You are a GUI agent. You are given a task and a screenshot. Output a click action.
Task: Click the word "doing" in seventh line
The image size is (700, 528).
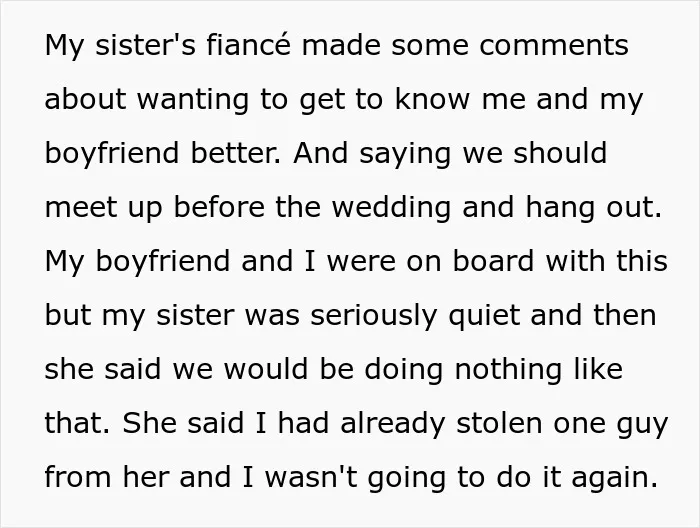(x=404, y=370)
